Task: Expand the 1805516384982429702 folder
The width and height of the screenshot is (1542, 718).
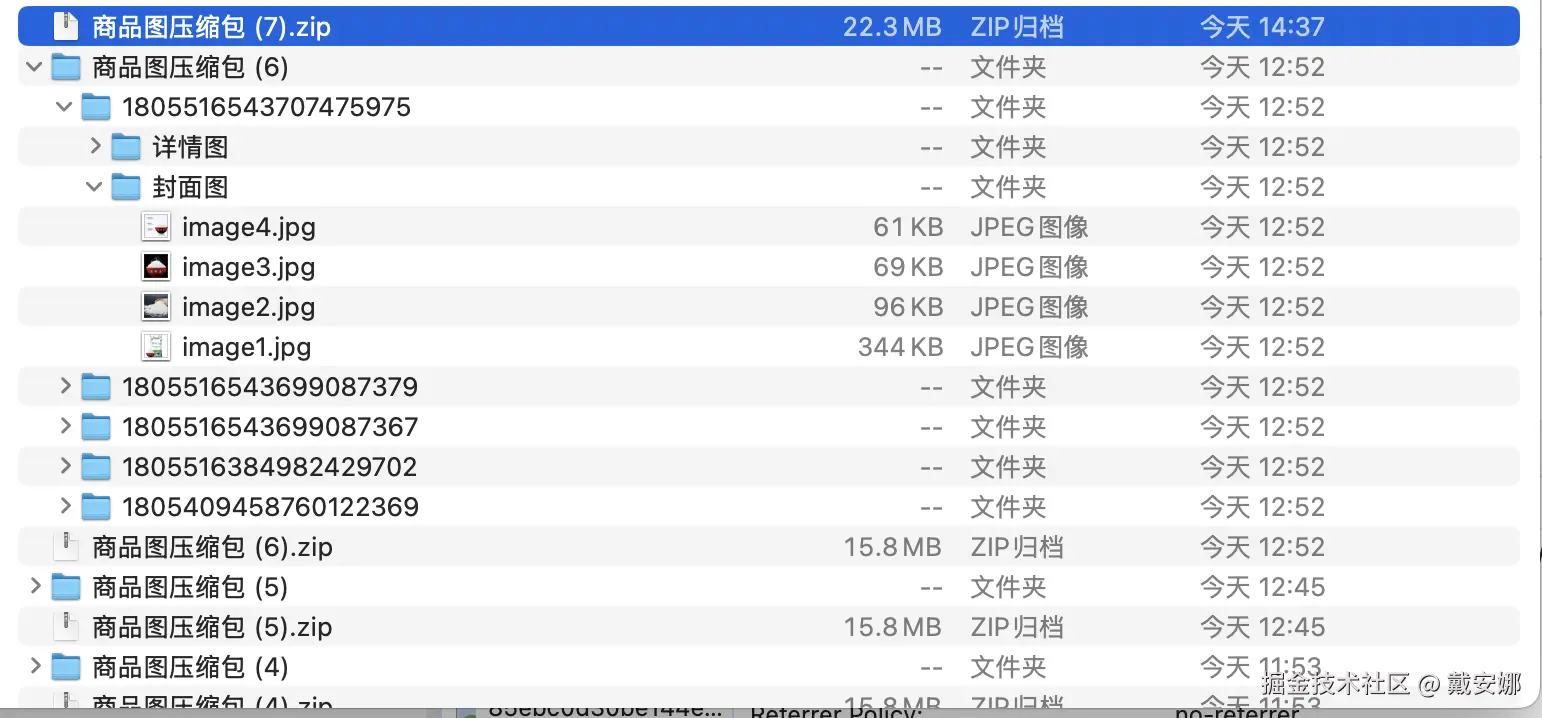Action: tap(66, 466)
